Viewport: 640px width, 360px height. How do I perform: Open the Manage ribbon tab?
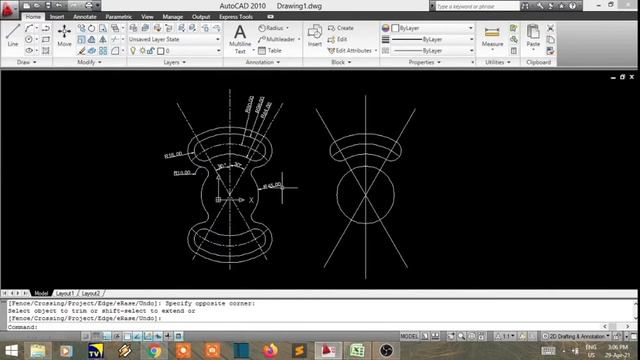pyautogui.click(x=173, y=17)
